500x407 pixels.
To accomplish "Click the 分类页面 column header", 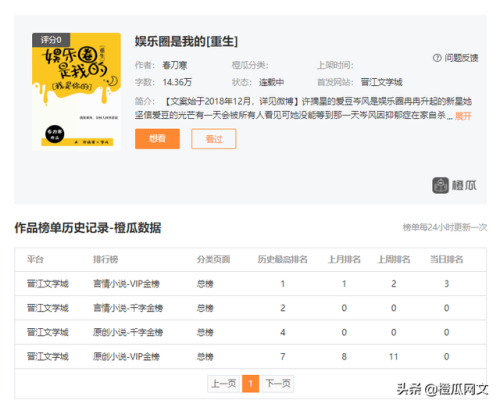I will pos(213,259).
